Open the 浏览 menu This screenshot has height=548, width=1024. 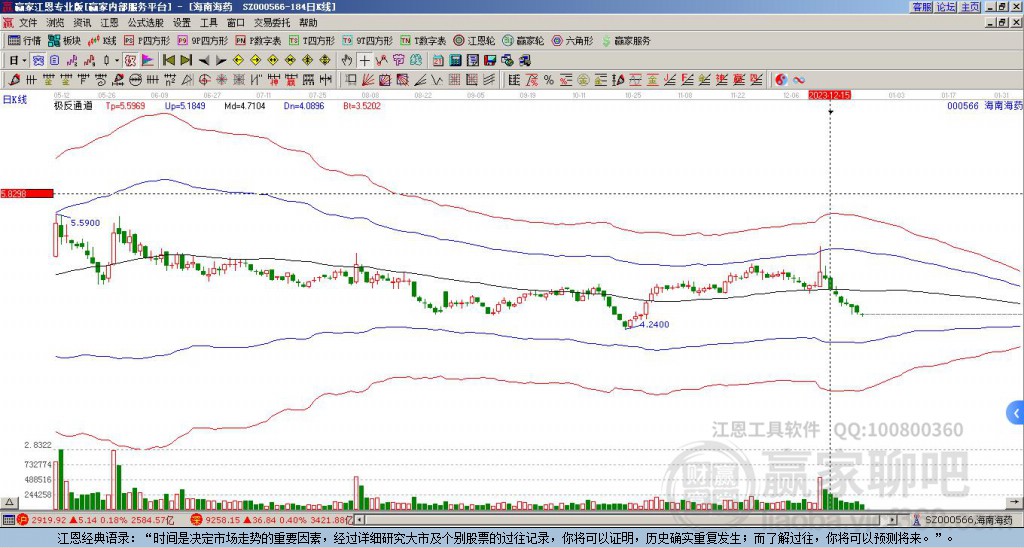coord(55,23)
